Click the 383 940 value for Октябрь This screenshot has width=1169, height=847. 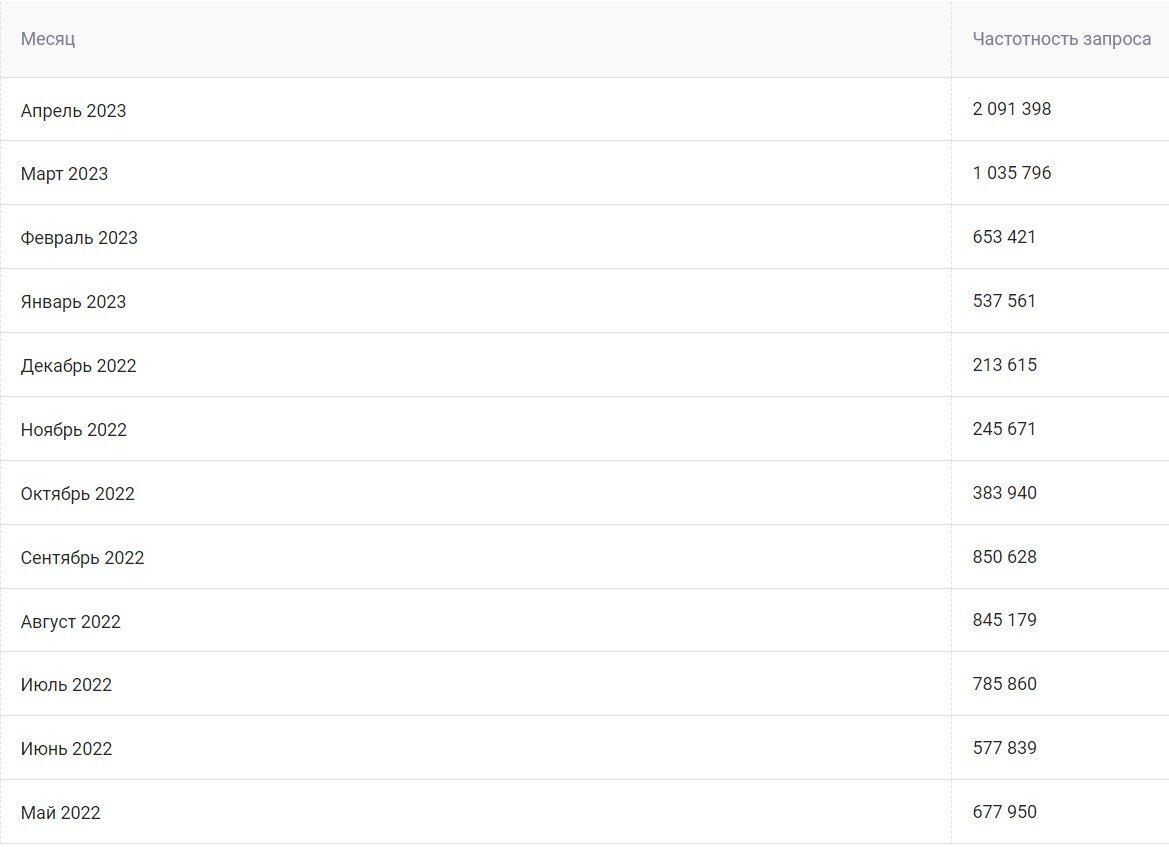click(x=1004, y=493)
